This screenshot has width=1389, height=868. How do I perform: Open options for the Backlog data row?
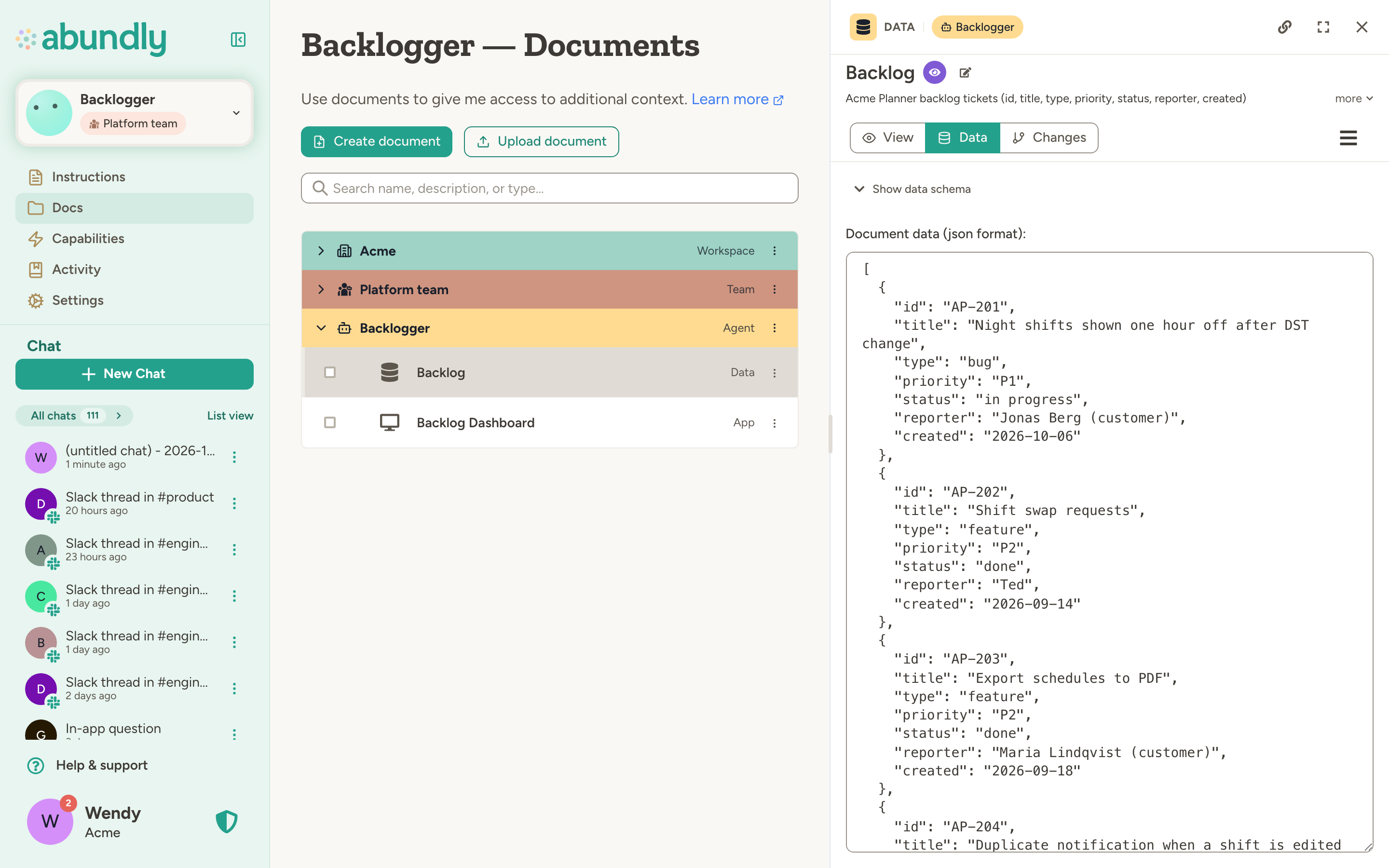[774, 373]
